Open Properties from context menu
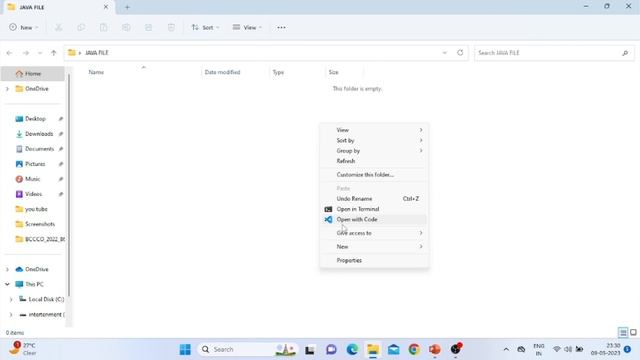The width and height of the screenshot is (640, 360). [x=374, y=260]
